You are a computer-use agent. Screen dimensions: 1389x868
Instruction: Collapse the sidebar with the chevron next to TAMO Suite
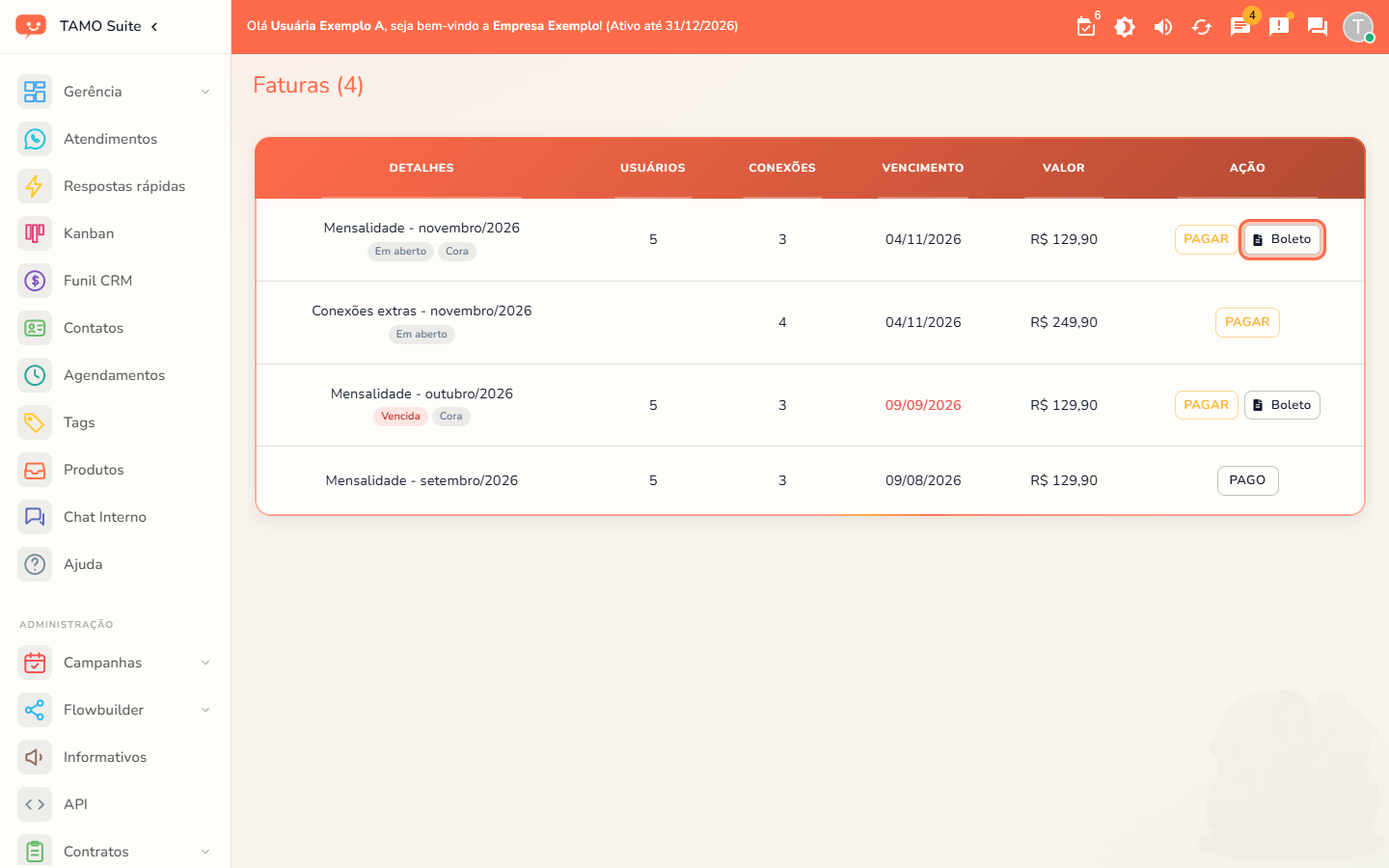(x=154, y=26)
